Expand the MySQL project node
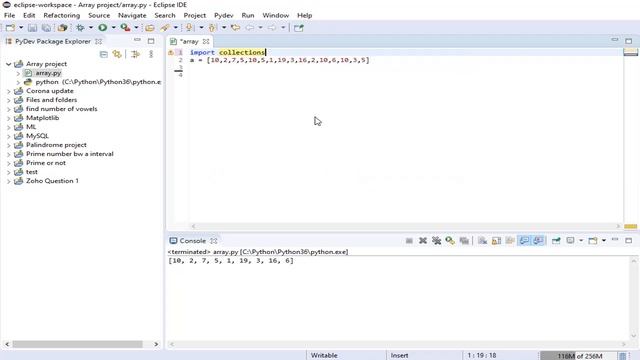Screen dimensions: 640x360 tap(9, 136)
